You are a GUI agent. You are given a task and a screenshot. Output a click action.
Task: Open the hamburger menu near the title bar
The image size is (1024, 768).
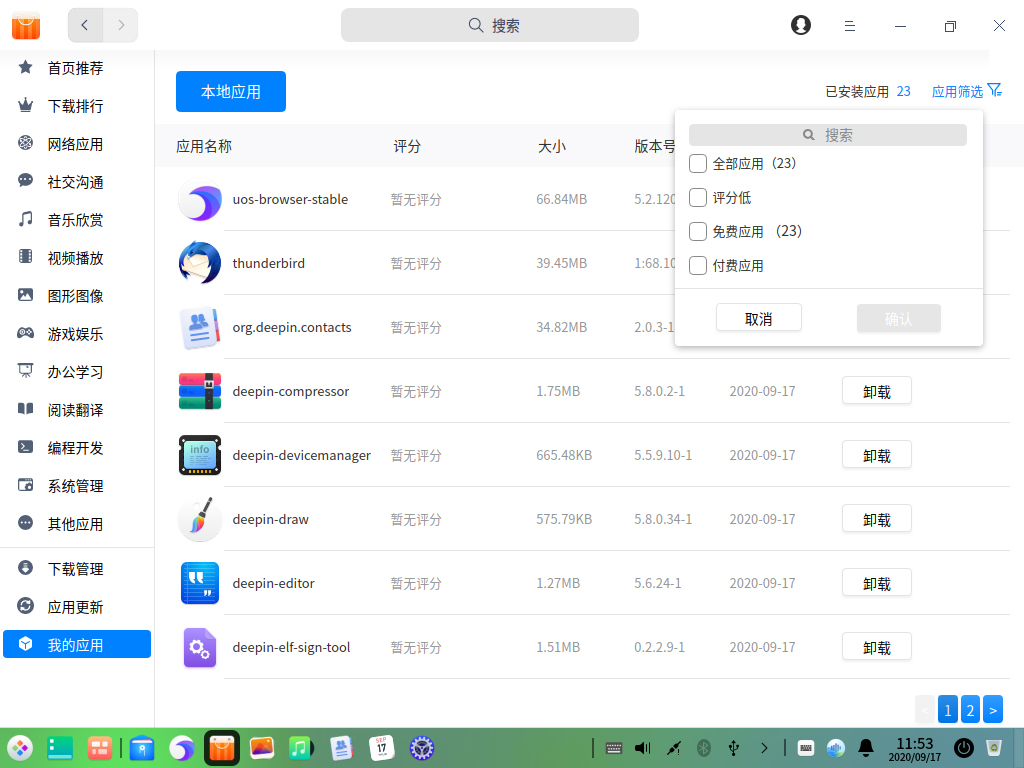pos(849,25)
